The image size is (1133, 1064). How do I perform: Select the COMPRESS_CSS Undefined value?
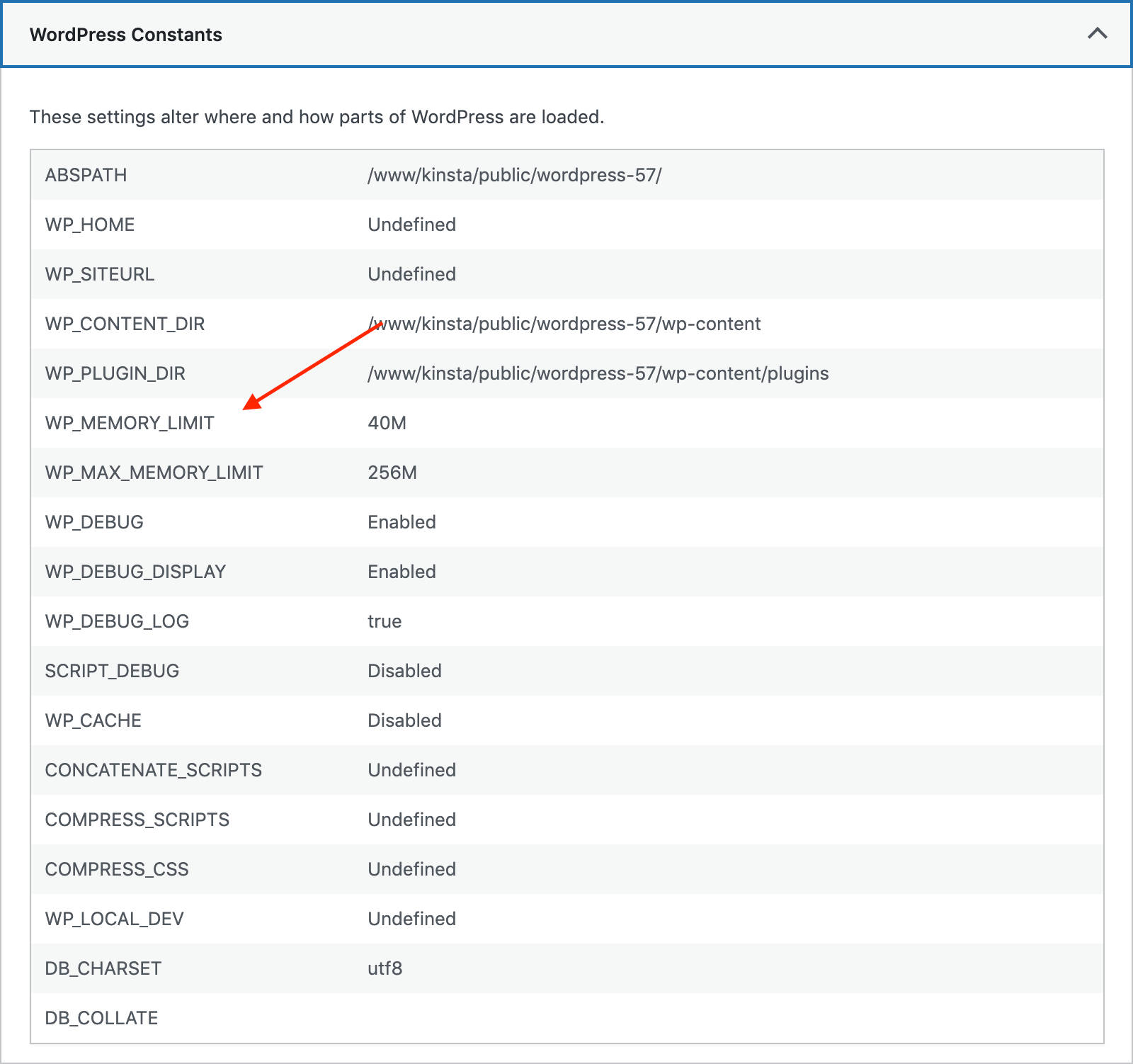(411, 869)
